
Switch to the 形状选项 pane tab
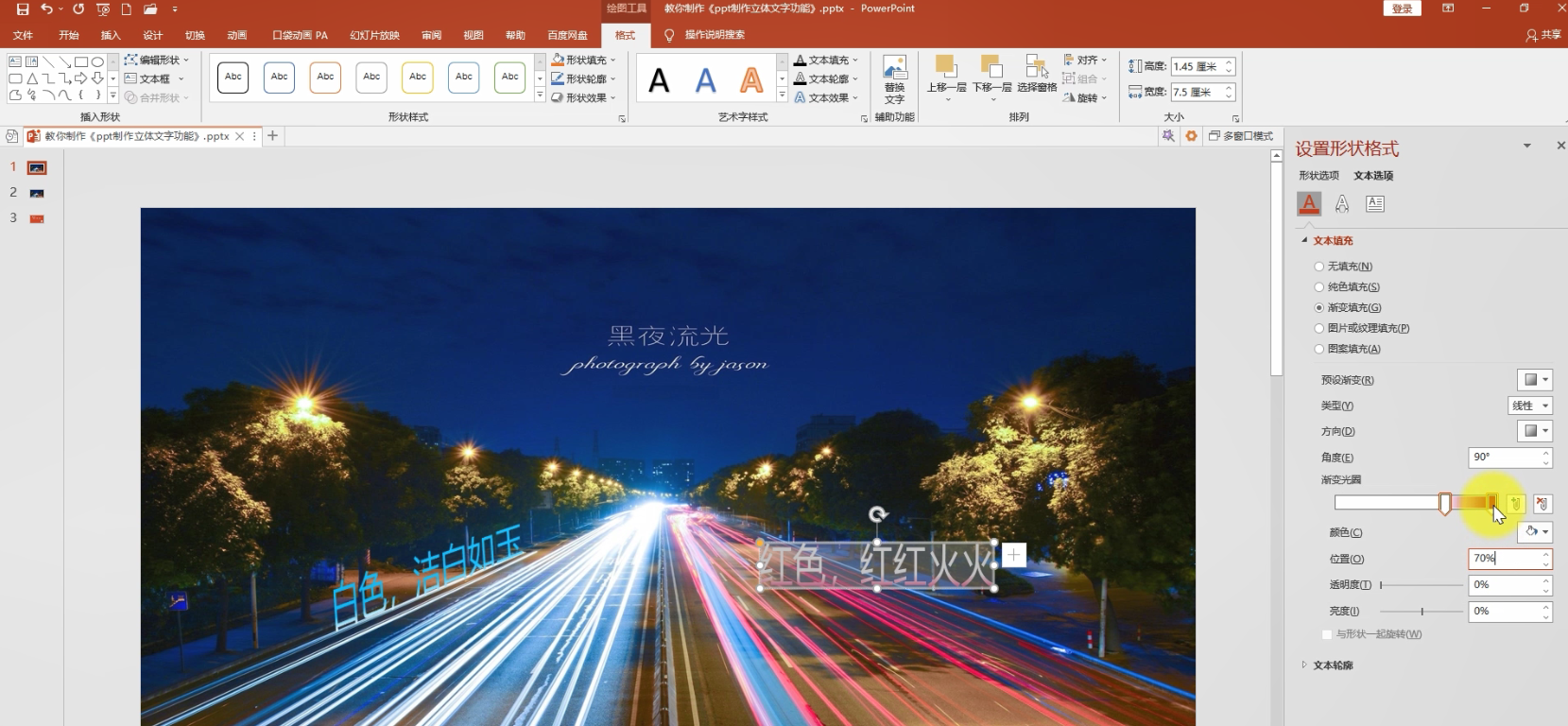pos(1318,176)
